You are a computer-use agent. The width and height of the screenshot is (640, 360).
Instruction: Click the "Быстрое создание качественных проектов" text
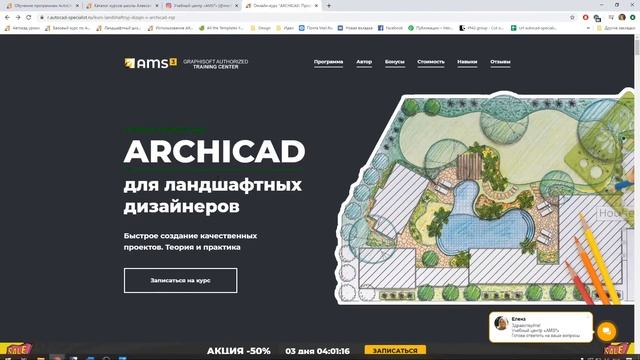click(x=190, y=241)
